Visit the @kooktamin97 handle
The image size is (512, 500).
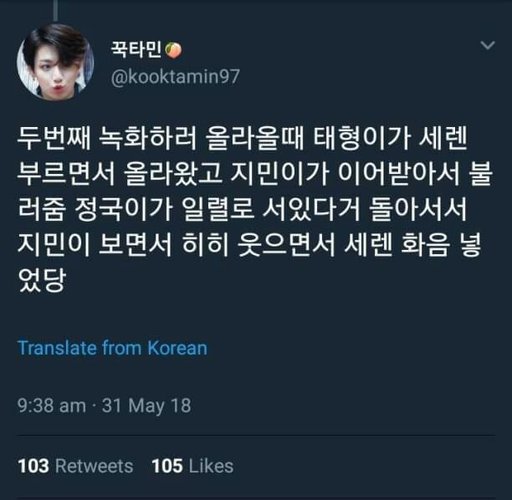click(x=175, y=77)
